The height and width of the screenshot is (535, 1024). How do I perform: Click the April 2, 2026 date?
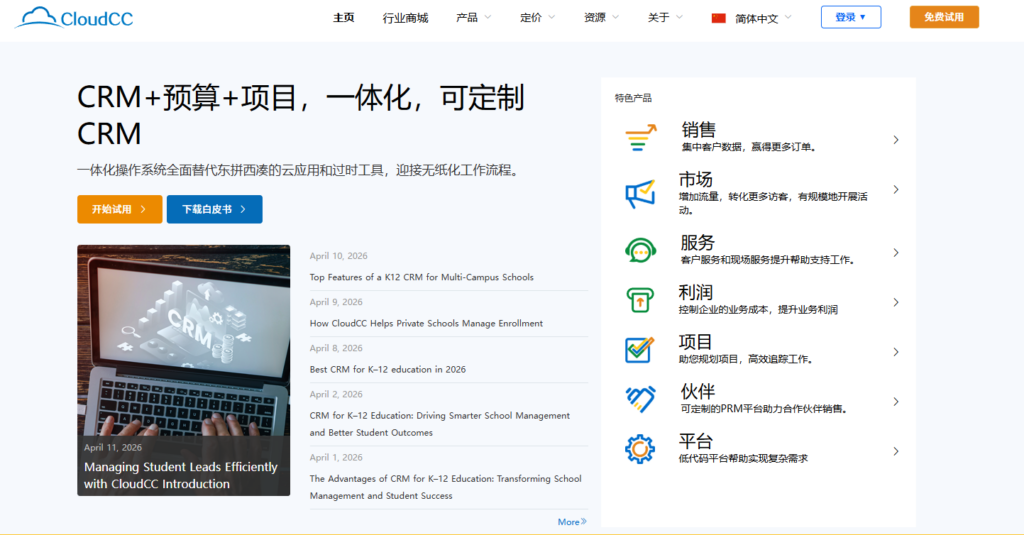[x=336, y=394]
